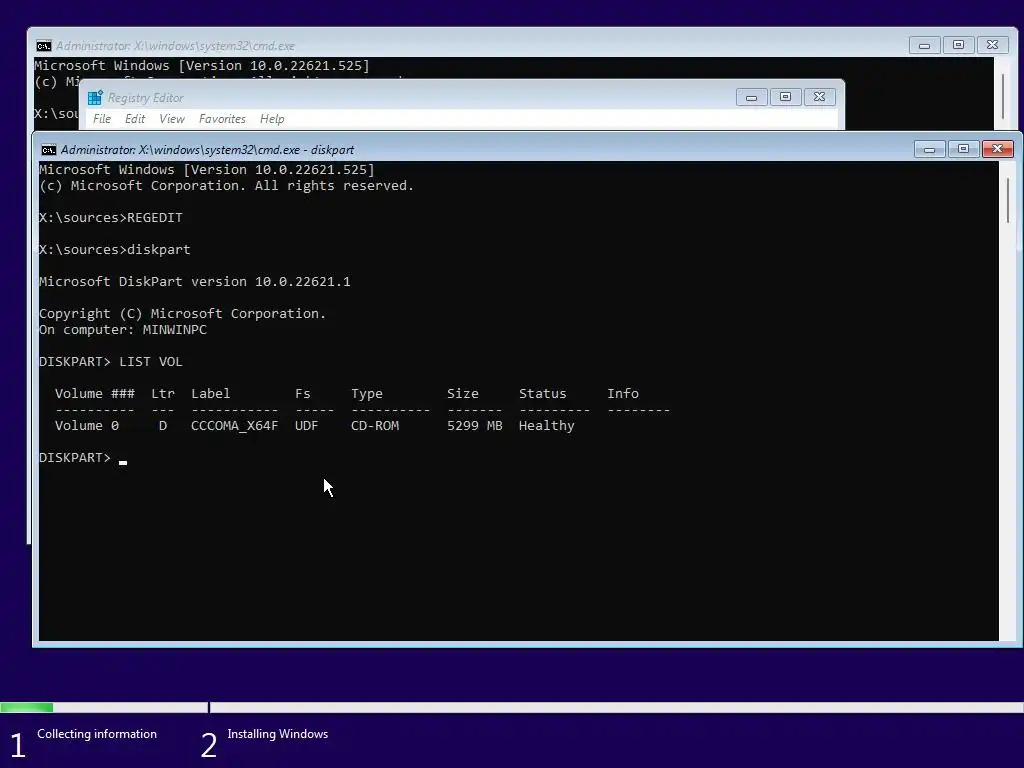Screen dimensions: 1024x768
Task: Click the 'Installing Windows' step label
Action: coord(278,734)
